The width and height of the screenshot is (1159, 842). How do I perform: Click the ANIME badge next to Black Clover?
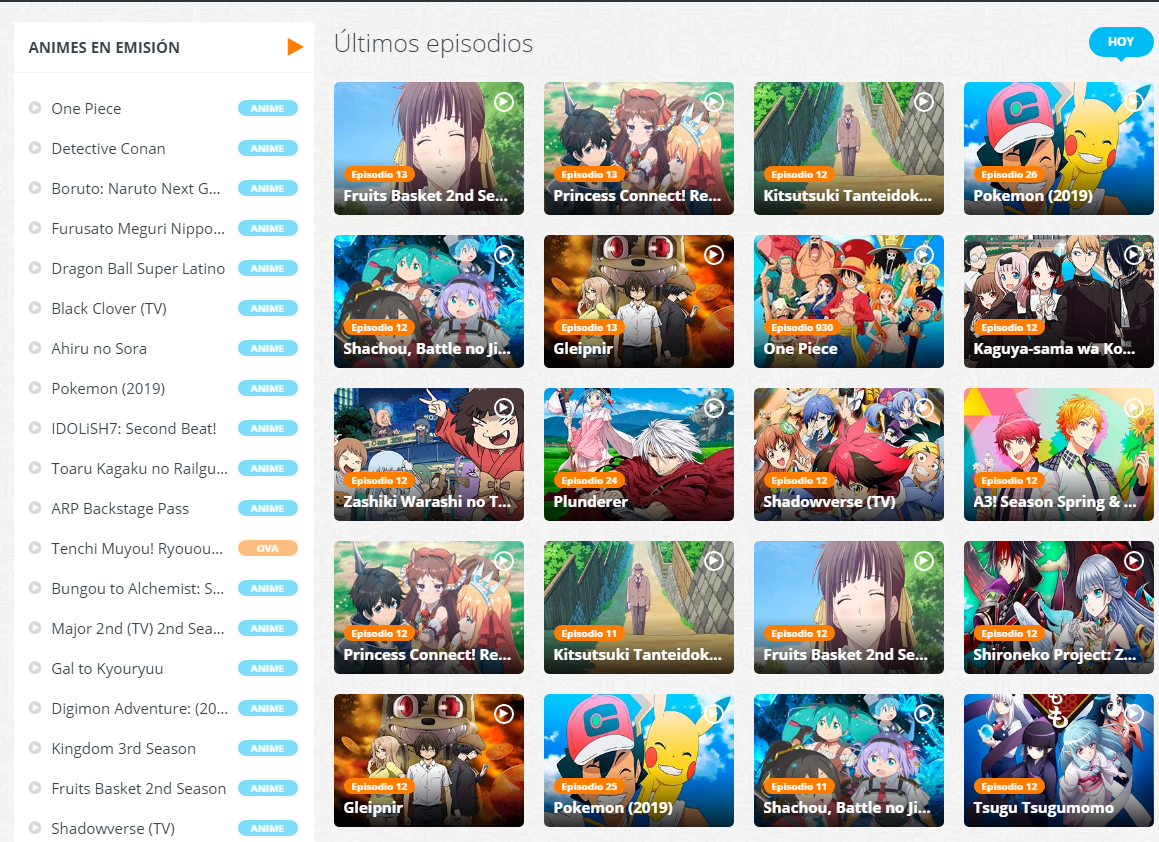pos(268,308)
